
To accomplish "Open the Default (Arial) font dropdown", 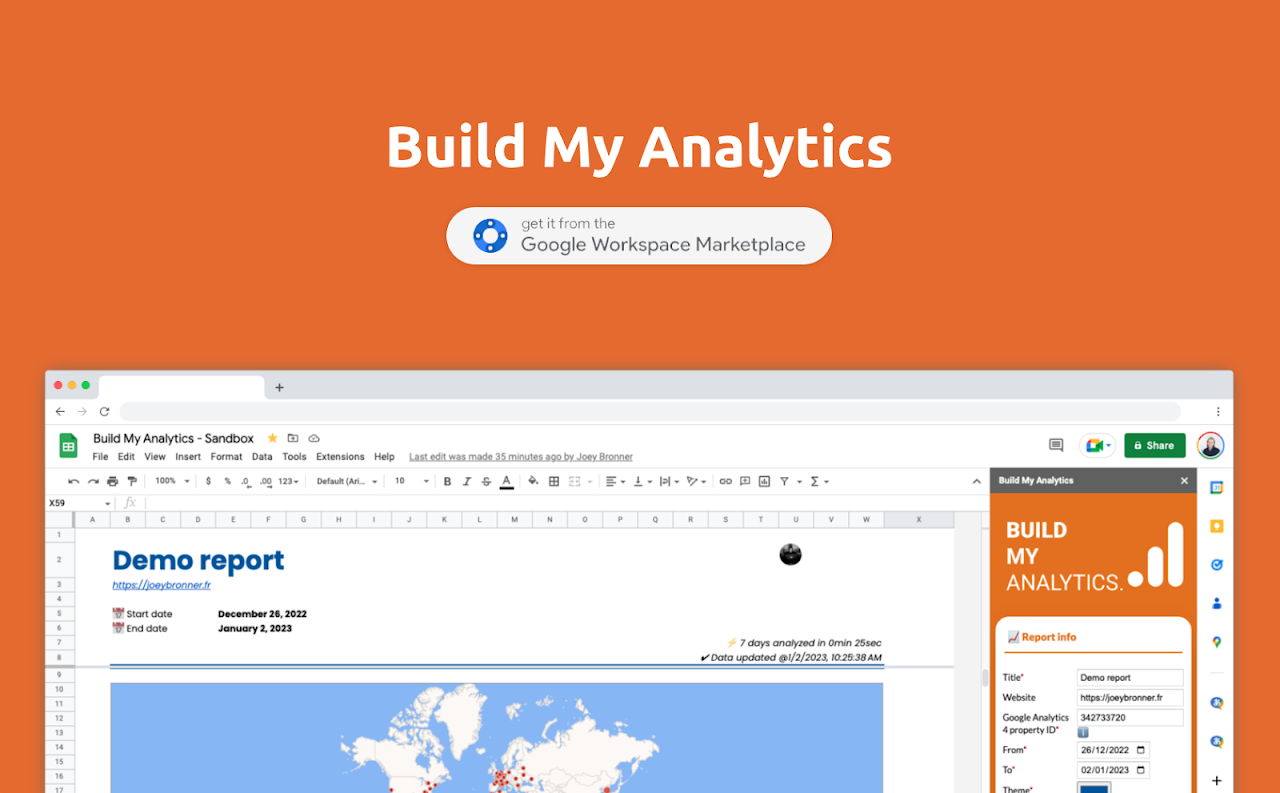I will pyautogui.click(x=347, y=481).
